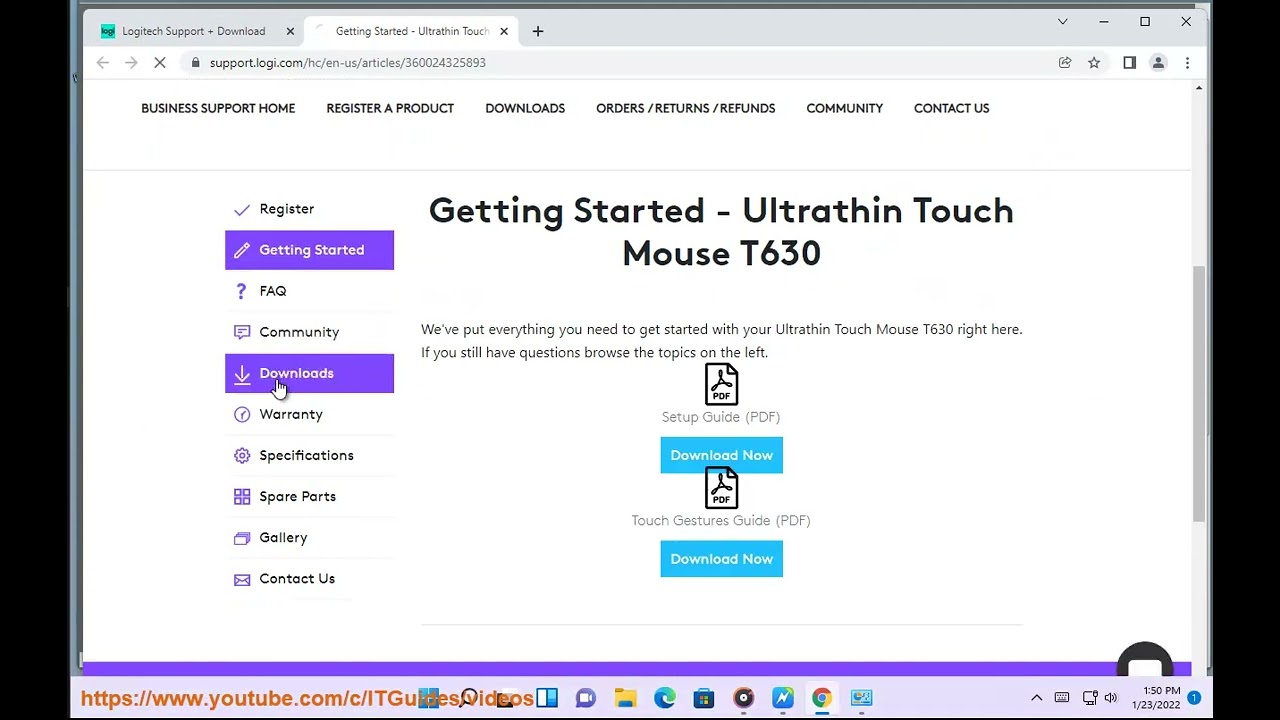Open Community in top navigation

click(x=845, y=108)
